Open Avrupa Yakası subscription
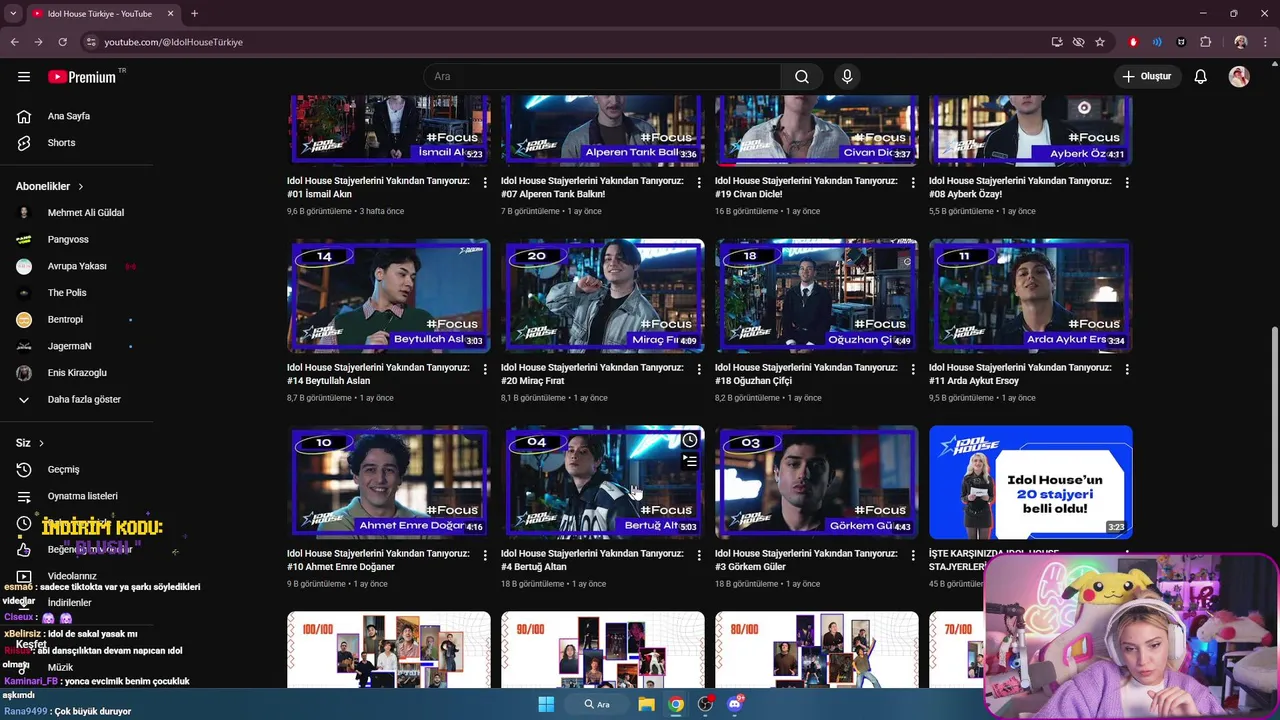The height and width of the screenshot is (720, 1280). 76,266
